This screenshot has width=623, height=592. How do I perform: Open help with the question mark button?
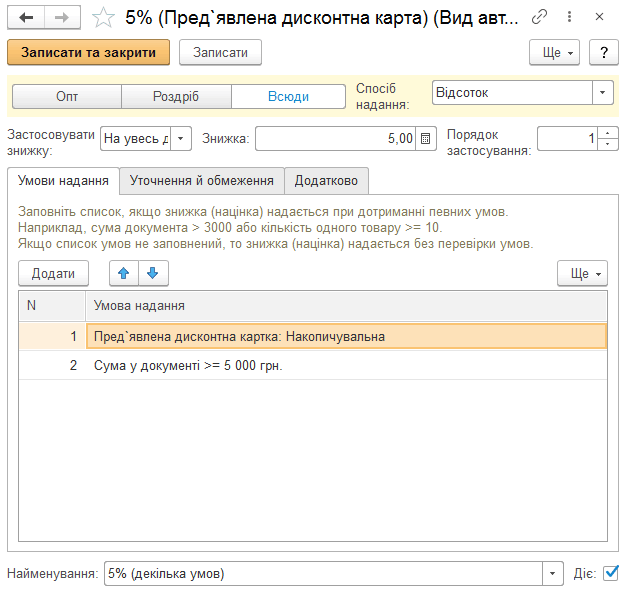(x=604, y=52)
